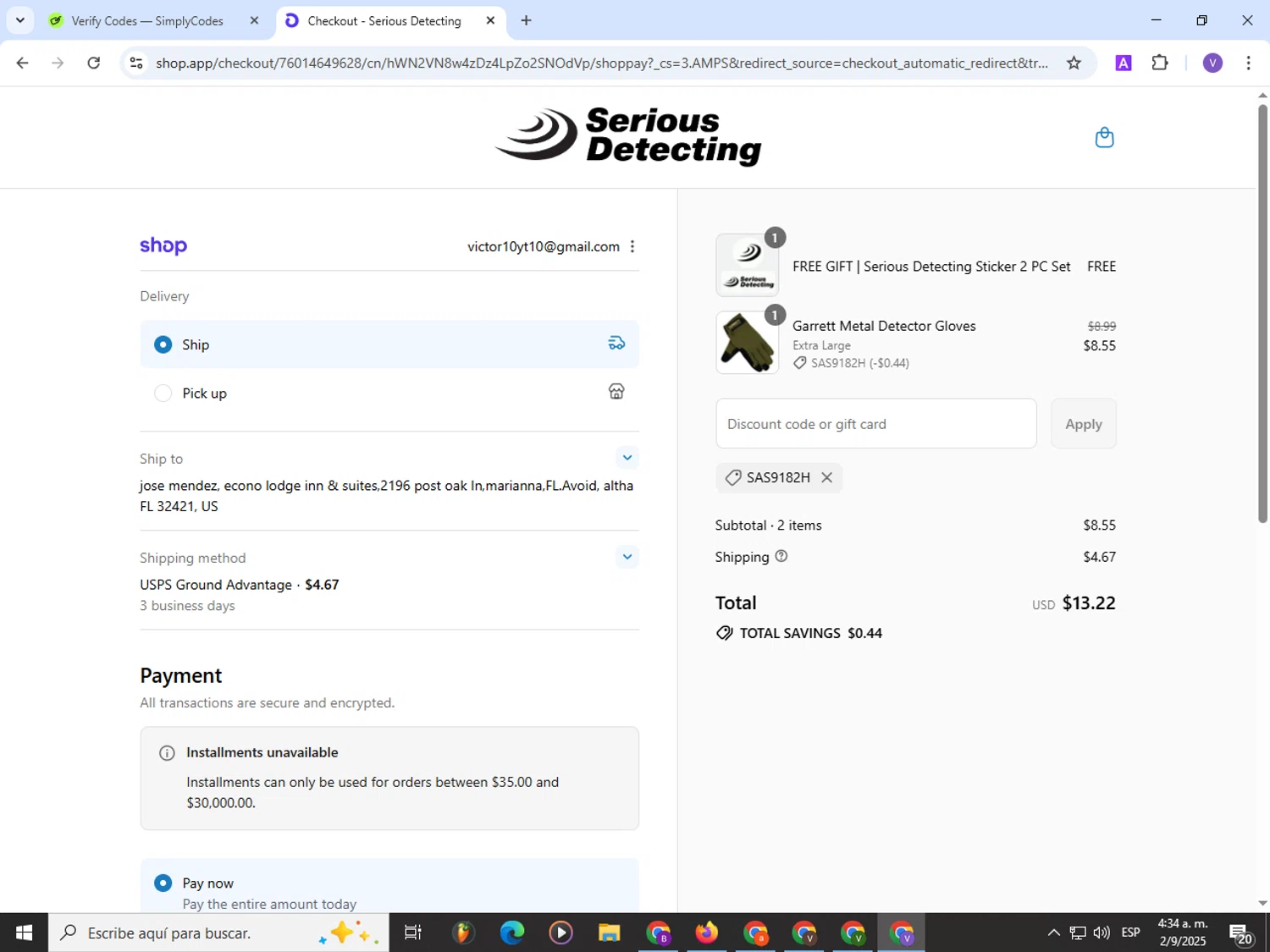Expand the Shipping method section
The image size is (1270, 952).
627,557
